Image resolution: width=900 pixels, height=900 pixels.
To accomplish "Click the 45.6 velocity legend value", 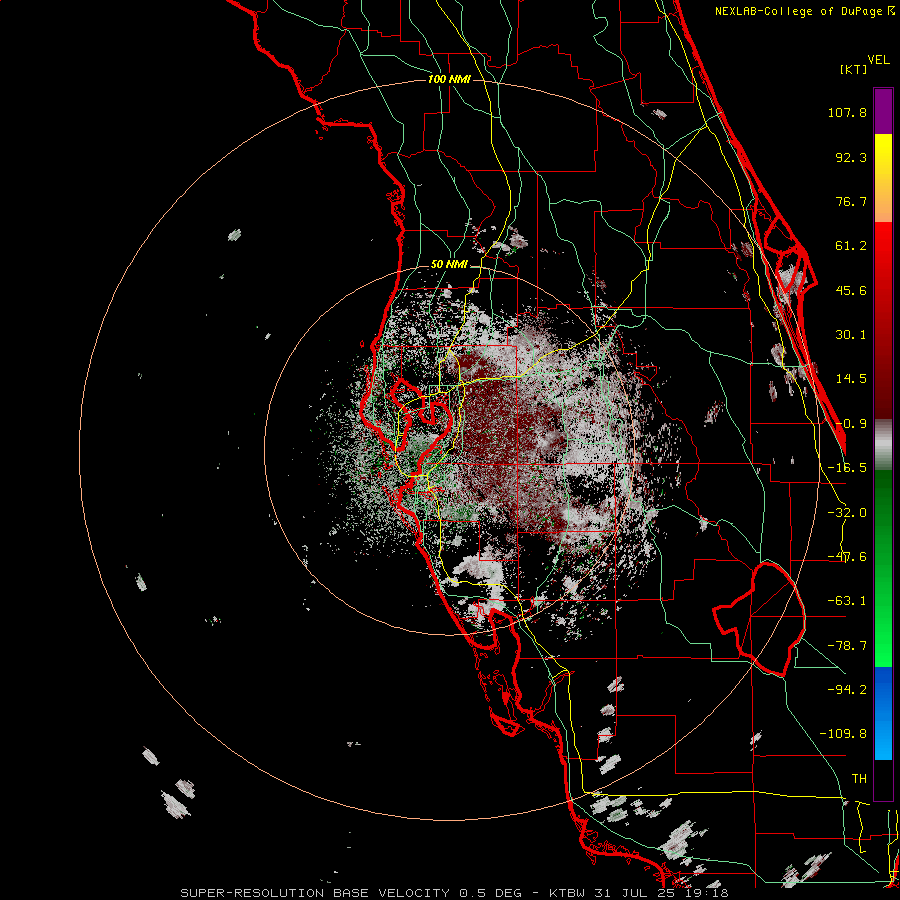I will pos(851,290).
